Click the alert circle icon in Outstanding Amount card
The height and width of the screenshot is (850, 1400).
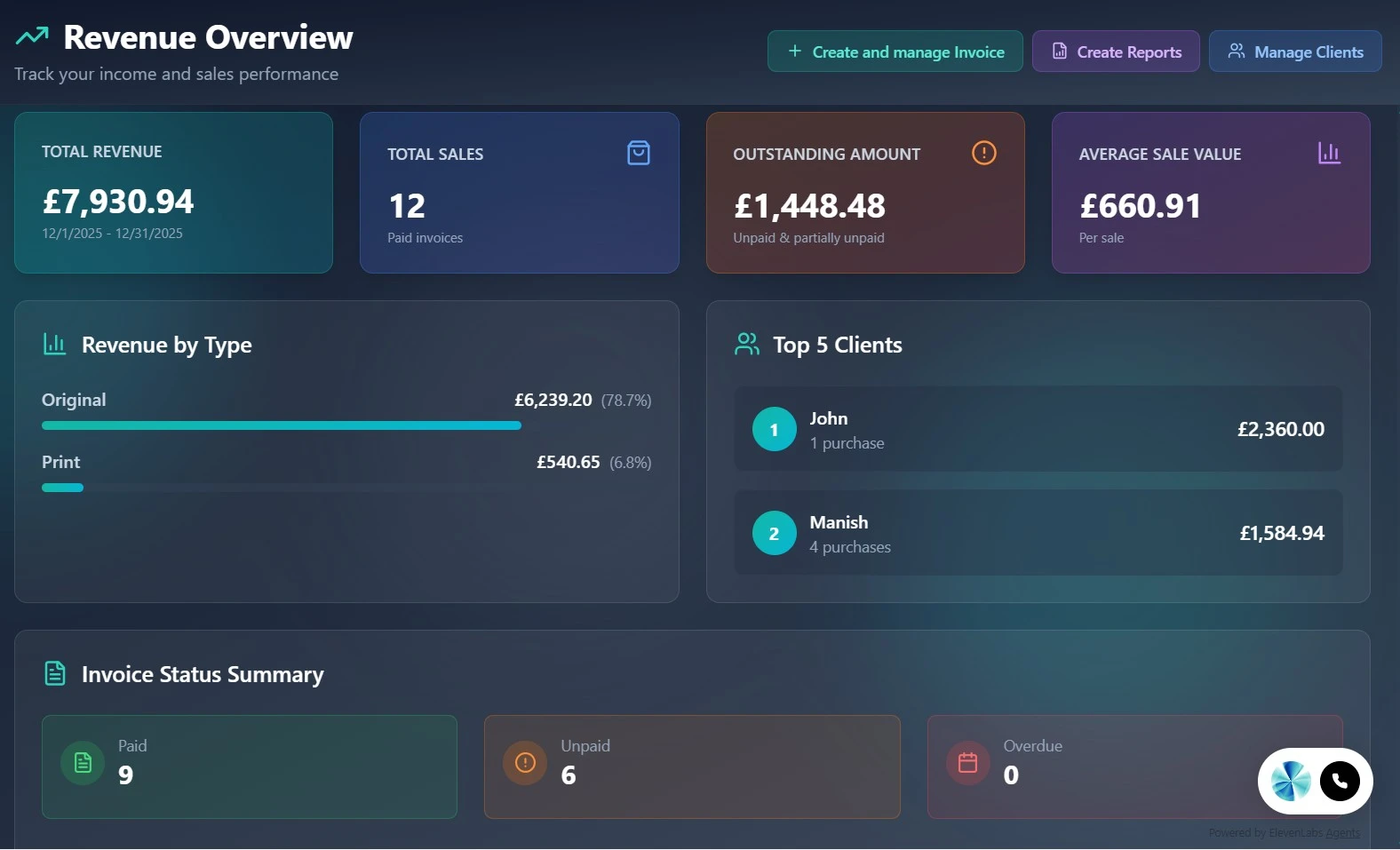tap(984, 153)
